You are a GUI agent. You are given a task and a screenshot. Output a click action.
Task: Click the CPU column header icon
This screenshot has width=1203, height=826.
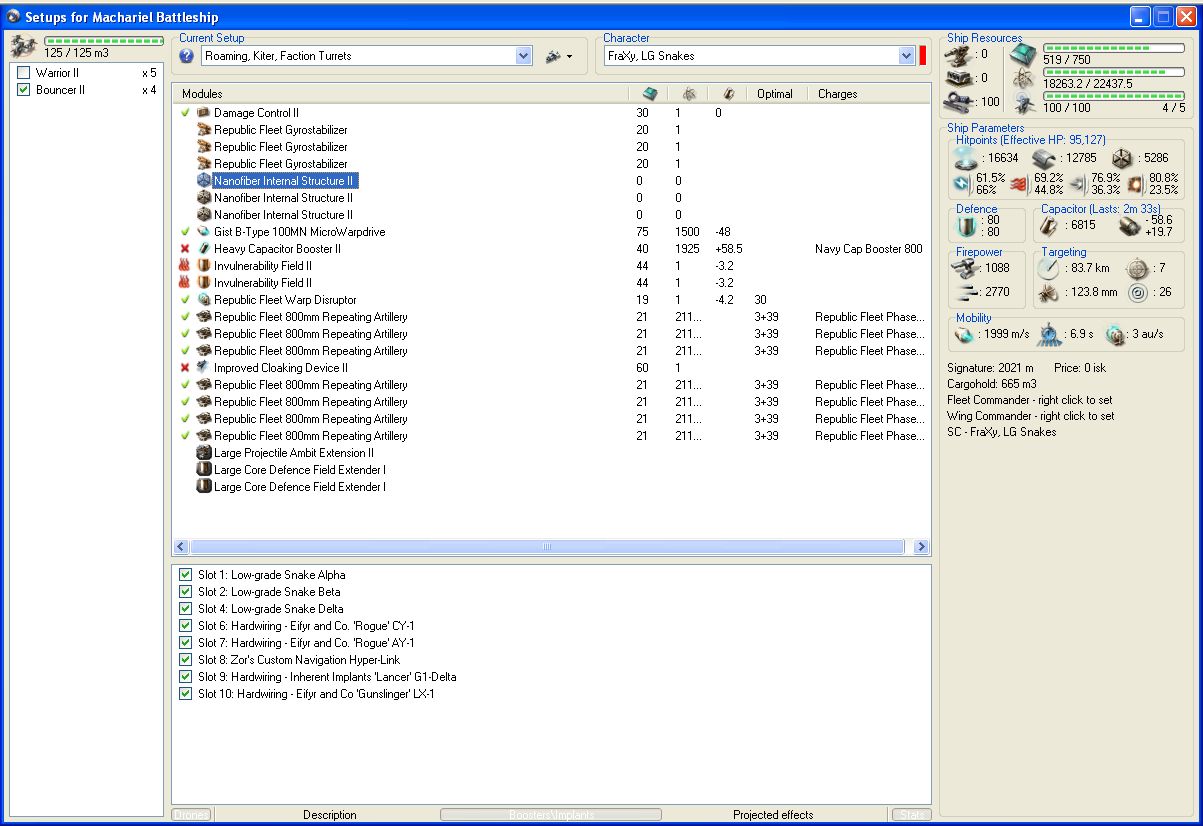[x=649, y=94]
